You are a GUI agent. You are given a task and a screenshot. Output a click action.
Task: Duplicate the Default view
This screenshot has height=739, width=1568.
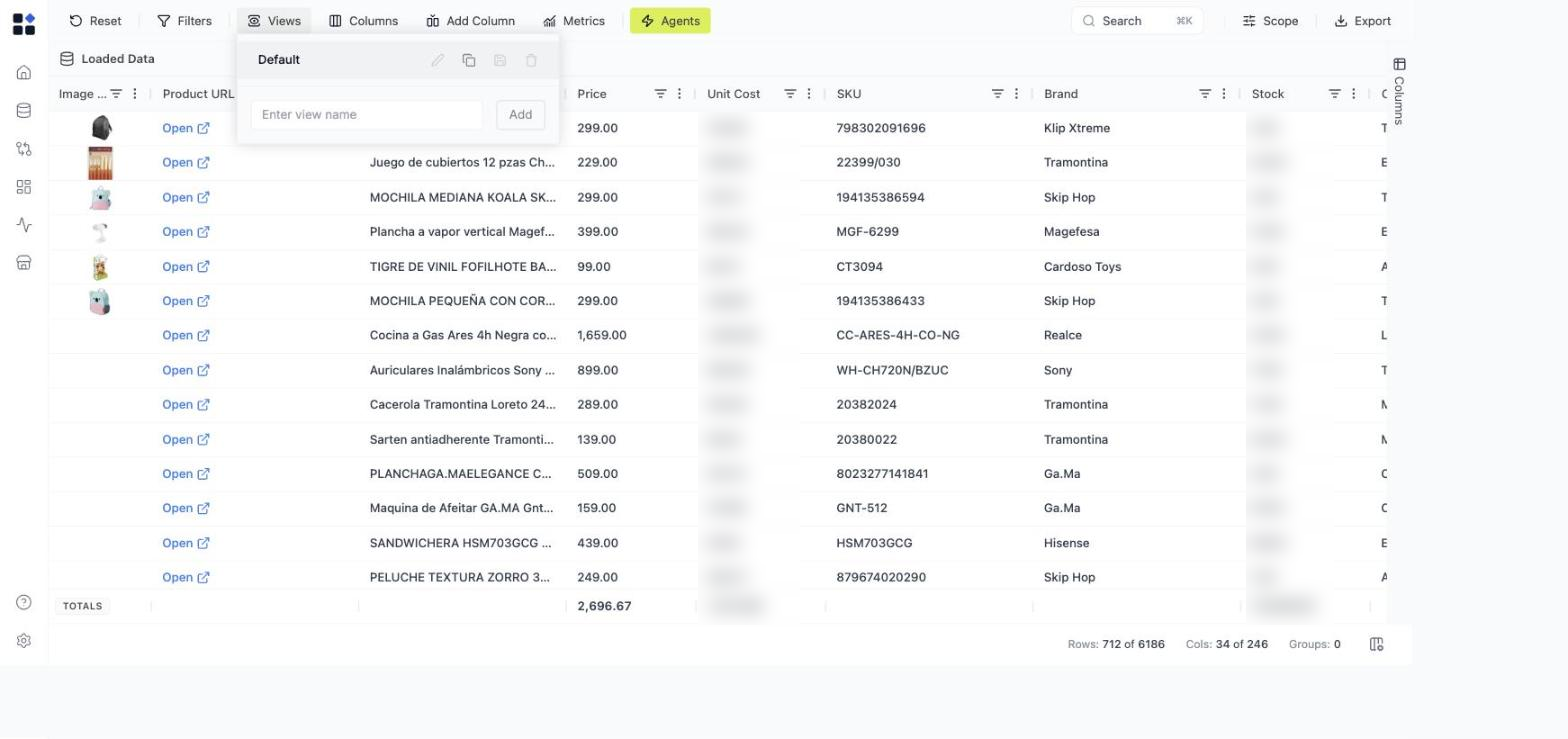(469, 60)
